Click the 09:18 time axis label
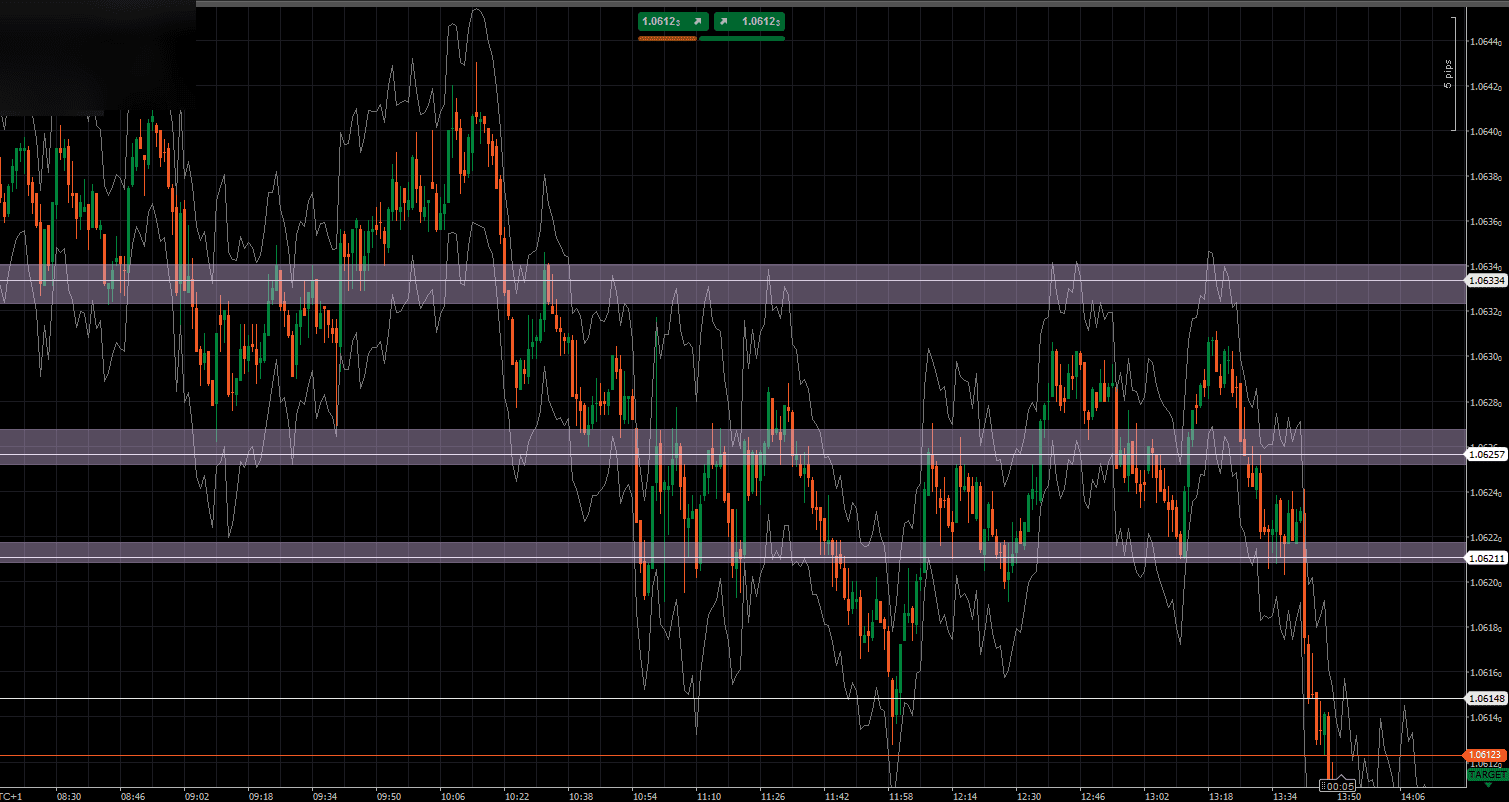The image size is (1509, 802). pyautogui.click(x=261, y=796)
